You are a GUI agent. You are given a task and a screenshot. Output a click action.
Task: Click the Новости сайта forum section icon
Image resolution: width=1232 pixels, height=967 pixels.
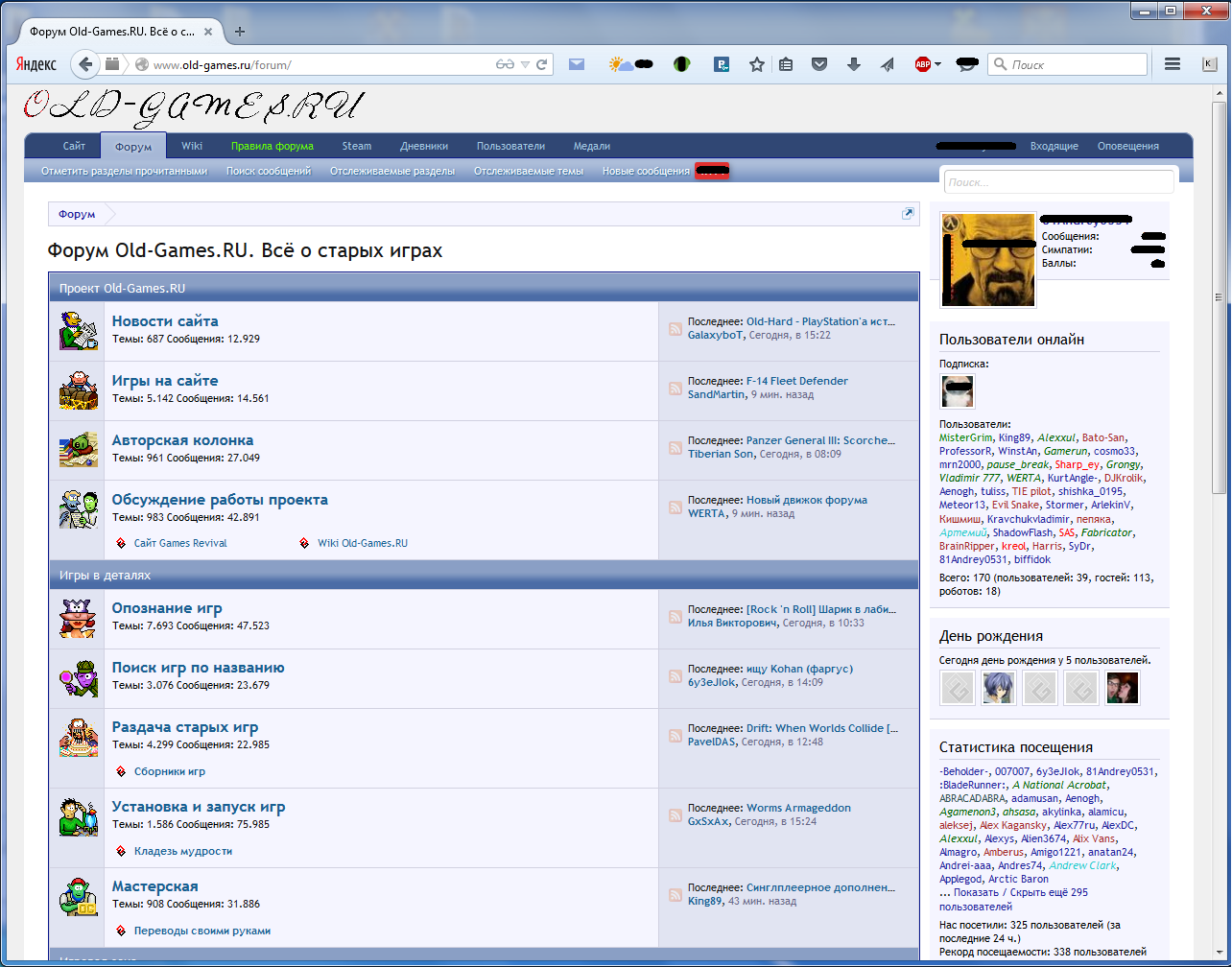click(78, 331)
